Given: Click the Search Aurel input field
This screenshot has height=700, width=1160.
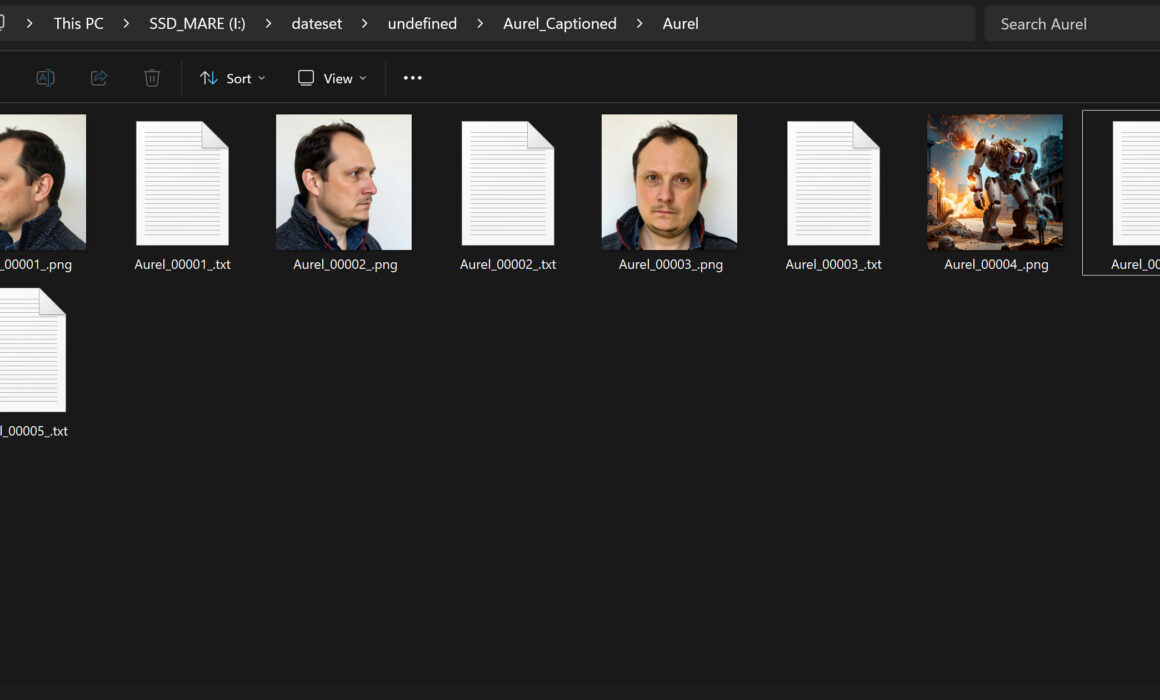Looking at the screenshot, I should point(1070,24).
